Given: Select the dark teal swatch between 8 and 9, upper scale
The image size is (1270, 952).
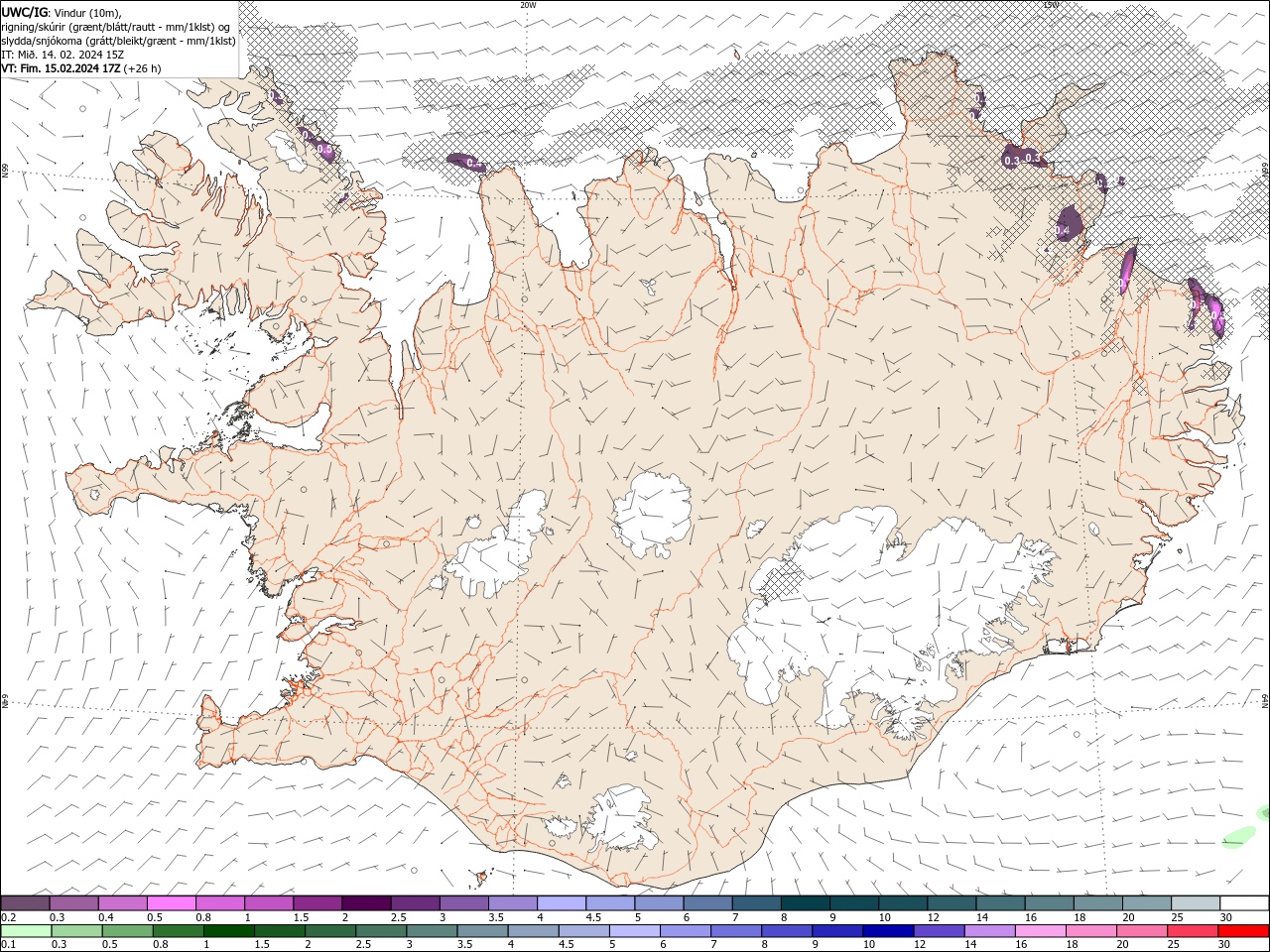Looking at the screenshot, I should (x=805, y=903).
